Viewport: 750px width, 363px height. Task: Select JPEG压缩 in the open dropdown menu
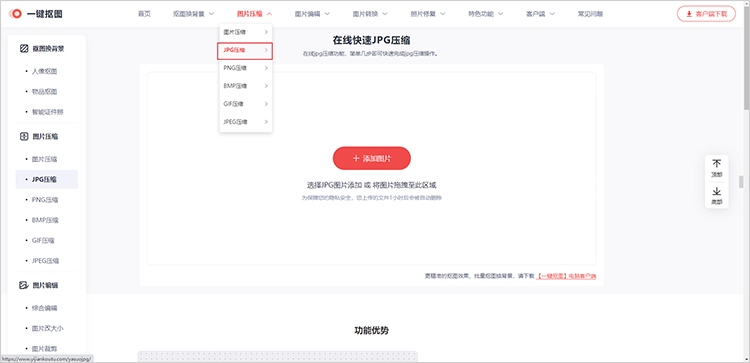[246, 122]
